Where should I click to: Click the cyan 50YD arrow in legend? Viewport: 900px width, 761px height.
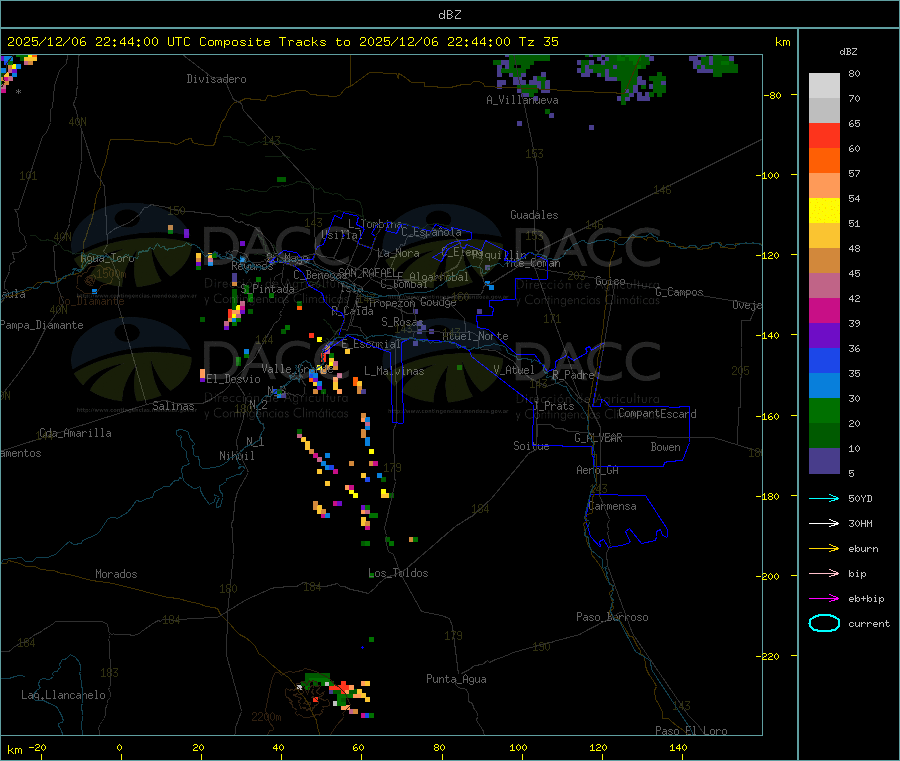(x=824, y=498)
